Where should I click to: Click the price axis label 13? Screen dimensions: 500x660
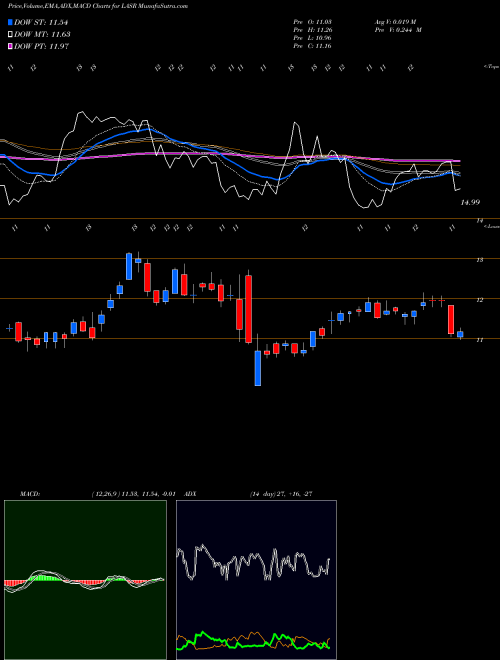(x=479, y=260)
